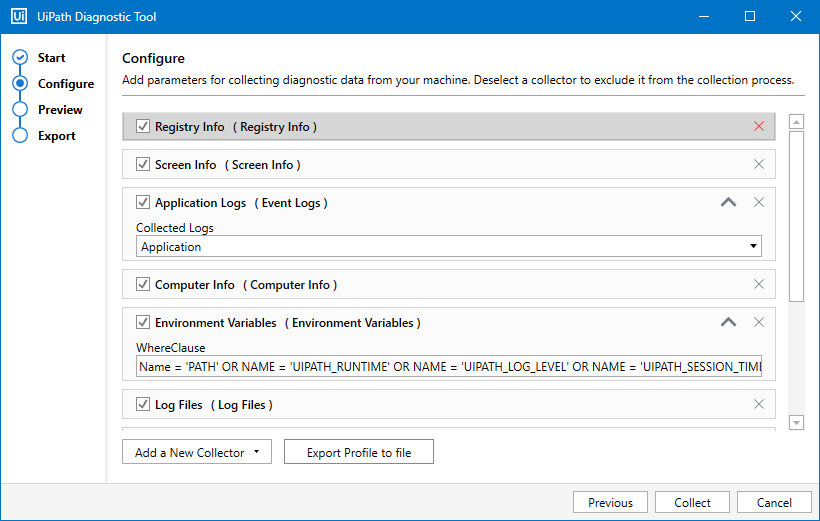The width and height of the screenshot is (820, 521).
Task: Remove the Log Files collector
Action: 758,404
